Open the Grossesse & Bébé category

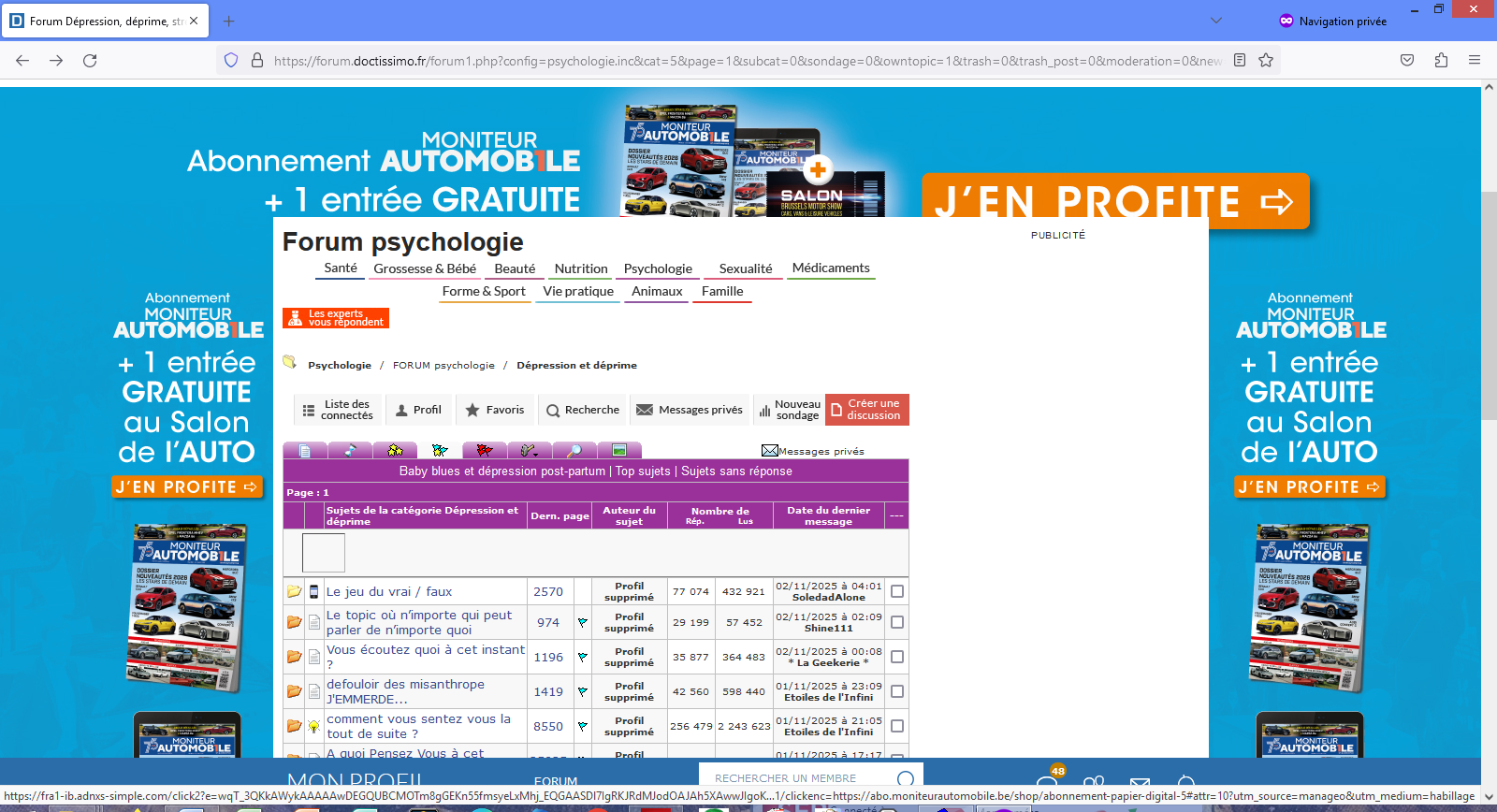425,268
